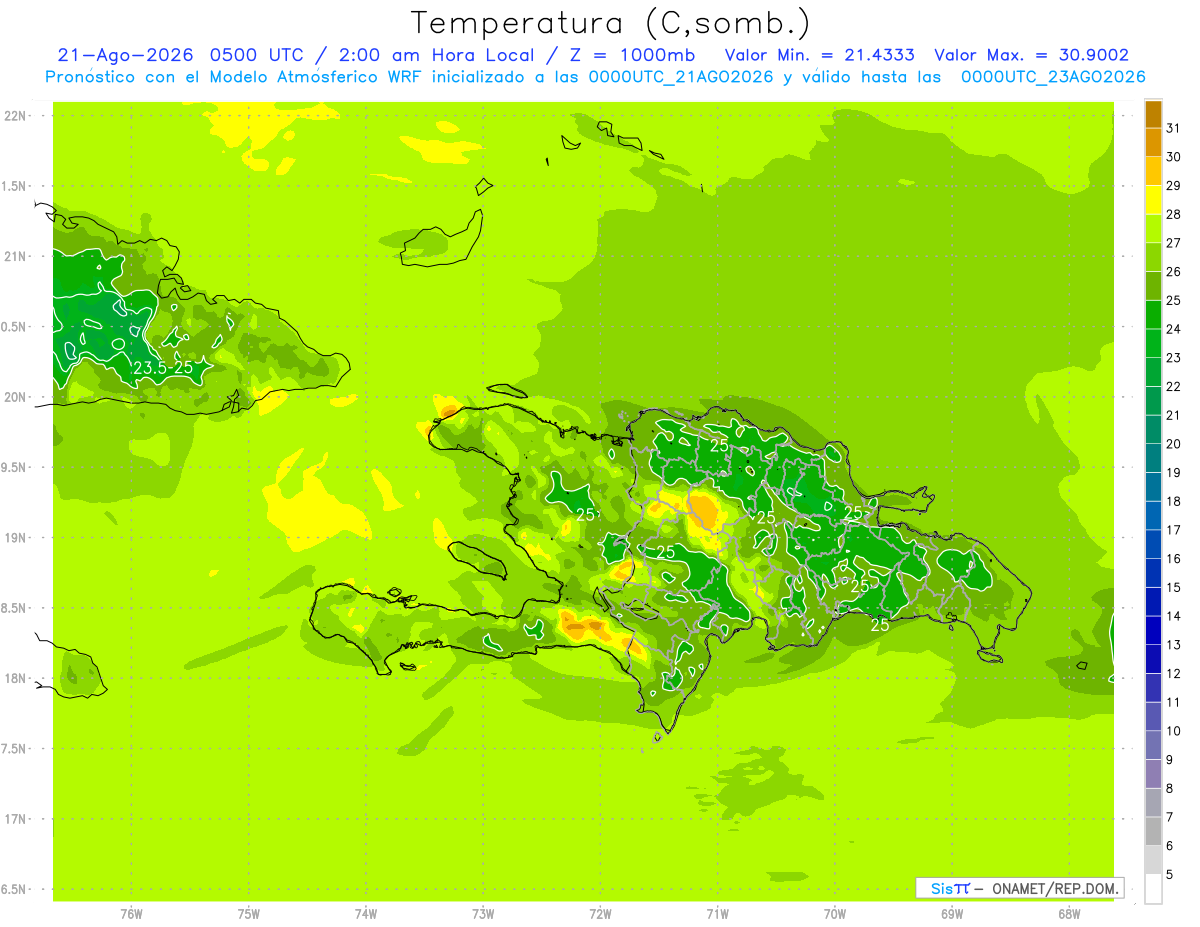Image resolution: width=1200 pixels, height=927 pixels.
Task: Click the legend swatch between 27 and 28
Action: 1153,228
